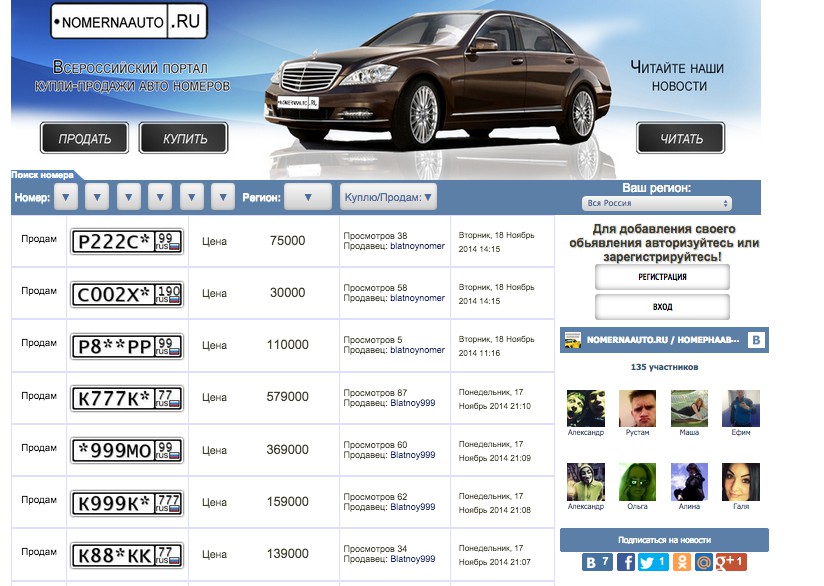Click the Facebook share icon

pos(625,562)
